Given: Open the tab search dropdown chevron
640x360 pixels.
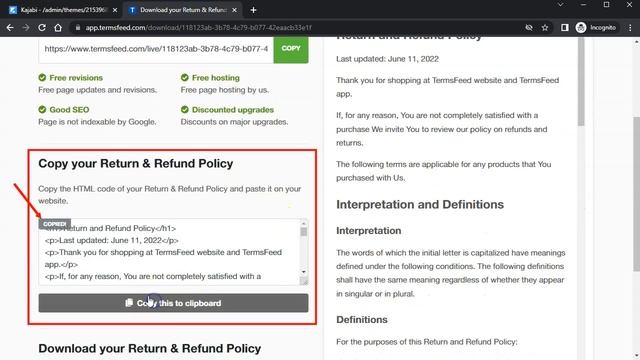Looking at the screenshot, I should [560, 4].
